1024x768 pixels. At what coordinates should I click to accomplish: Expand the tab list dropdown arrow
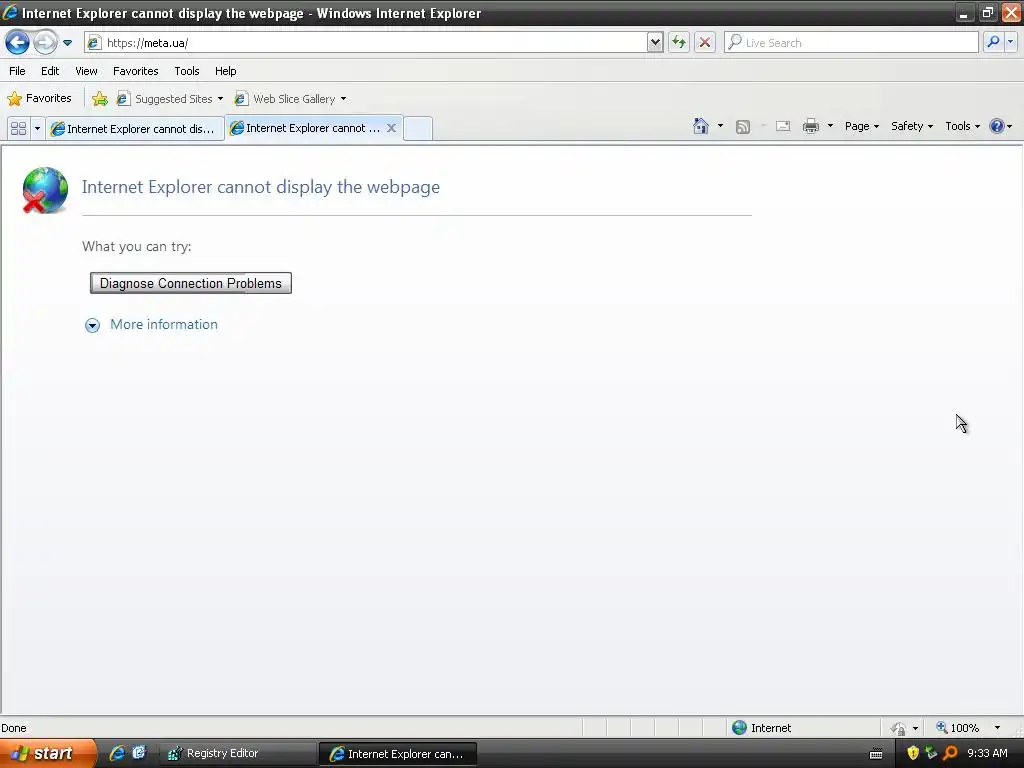37,129
